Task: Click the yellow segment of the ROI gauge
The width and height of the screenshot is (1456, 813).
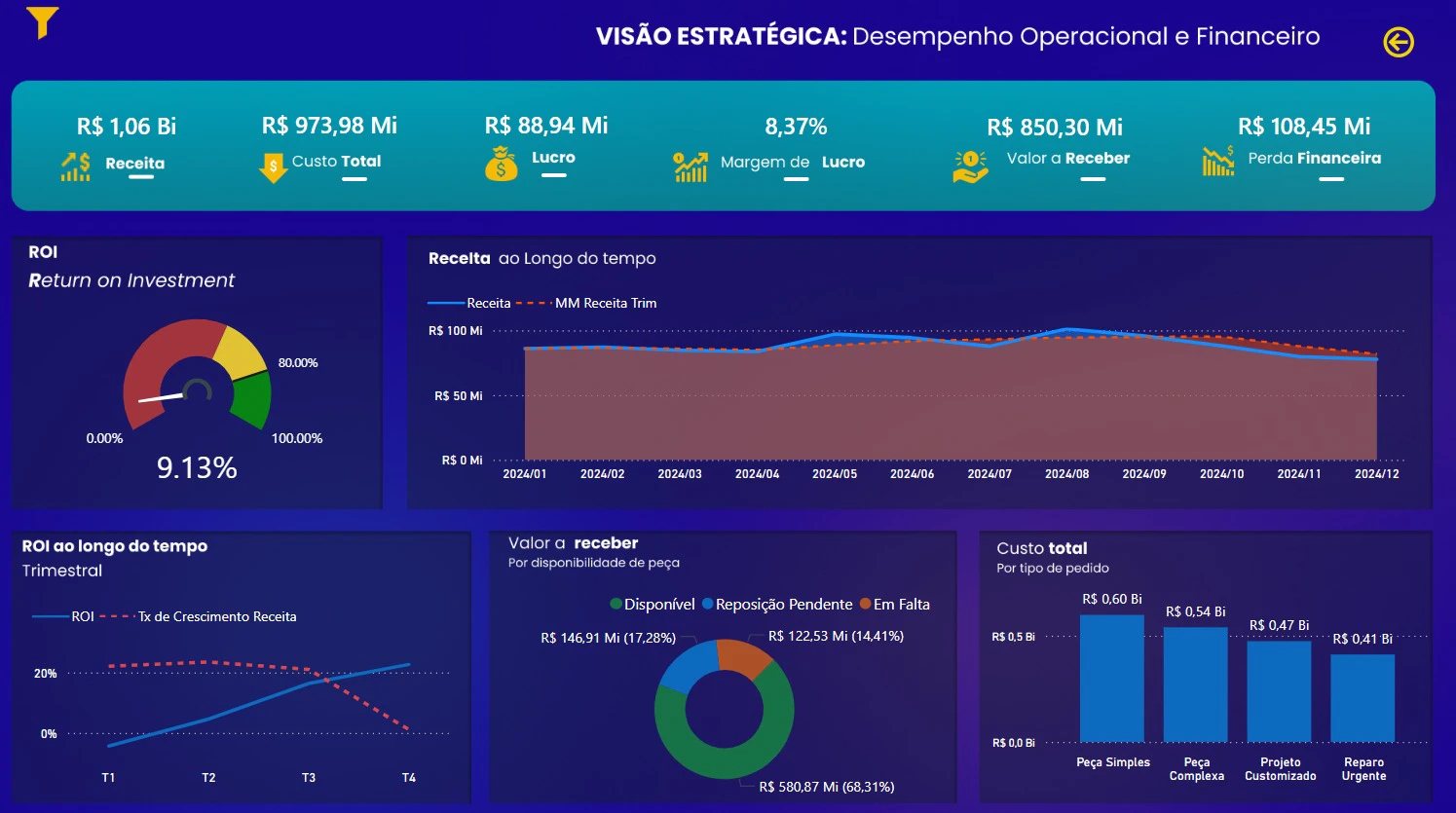Action: (240, 353)
